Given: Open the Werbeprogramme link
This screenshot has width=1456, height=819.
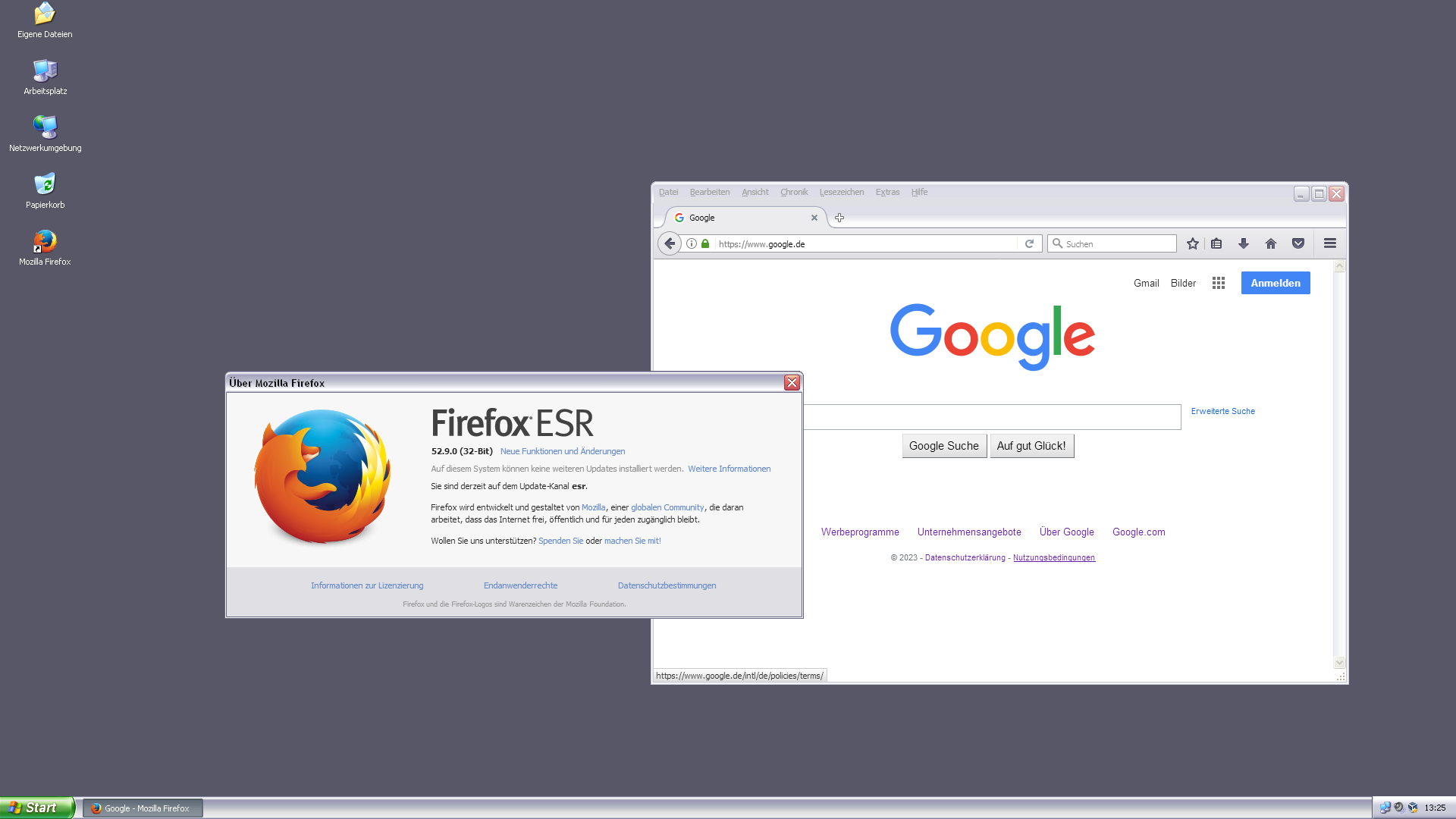Looking at the screenshot, I should tap(860, 532).
